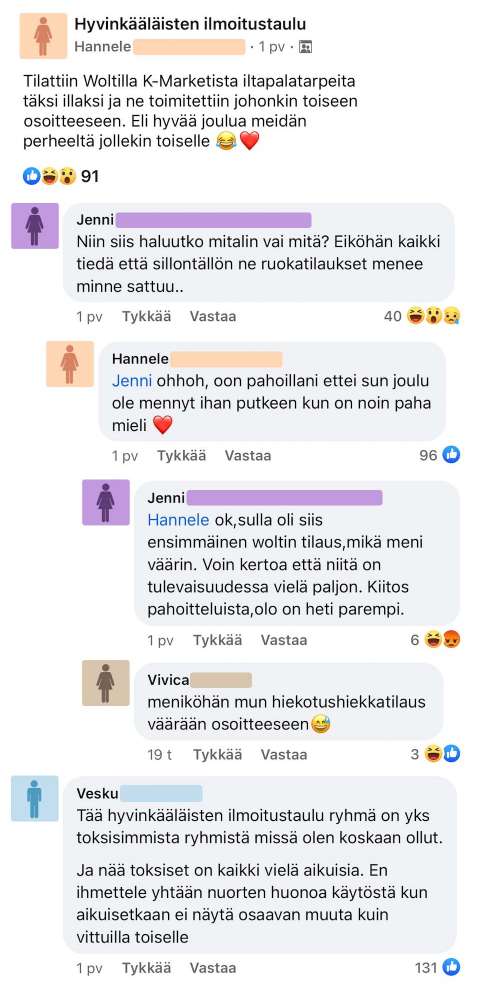This screenshot has height=1001, width=481.
Task: View the like reaction with 96 count
Action: pyautogui.click(x=440, y=455)
